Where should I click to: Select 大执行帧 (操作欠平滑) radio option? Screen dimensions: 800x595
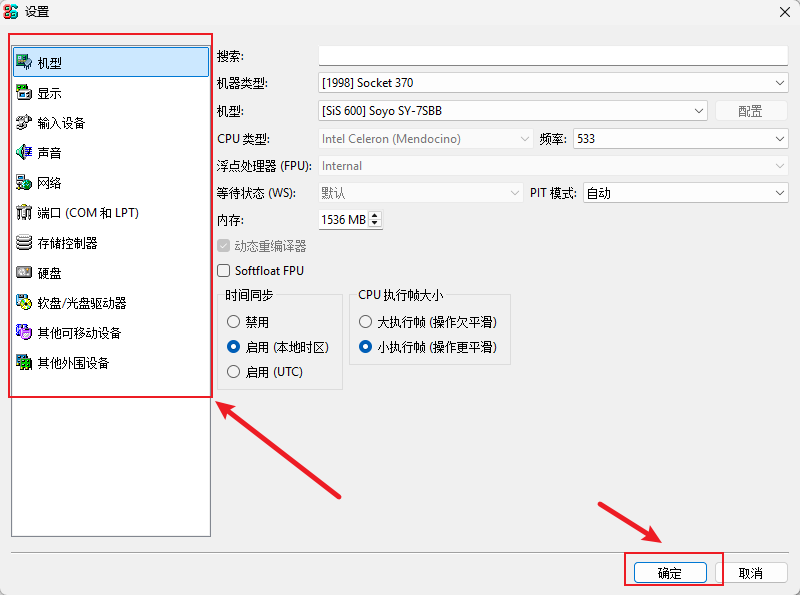pos(366,322)
